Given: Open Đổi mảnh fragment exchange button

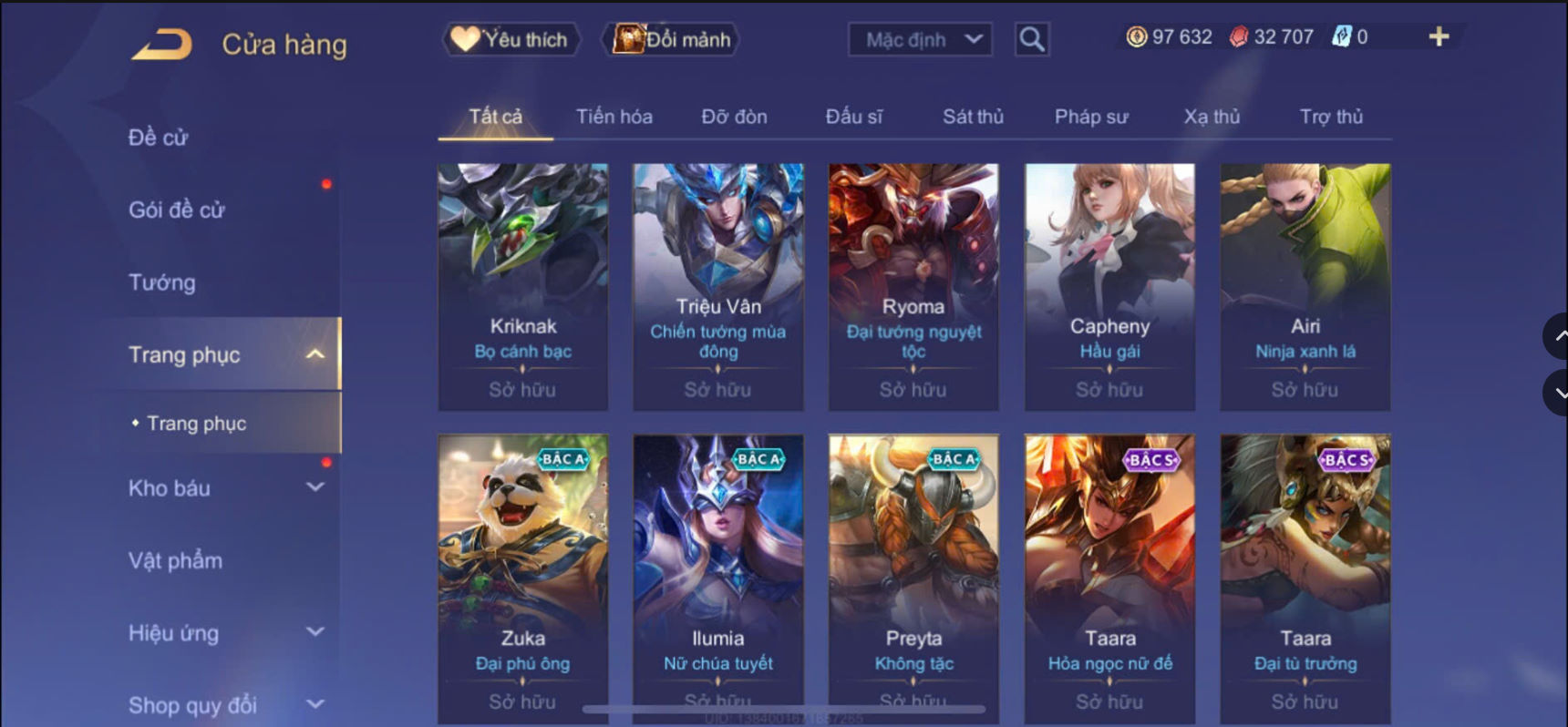Looking at the screenshot, I should pyautogui.click(x=671, y=39).
